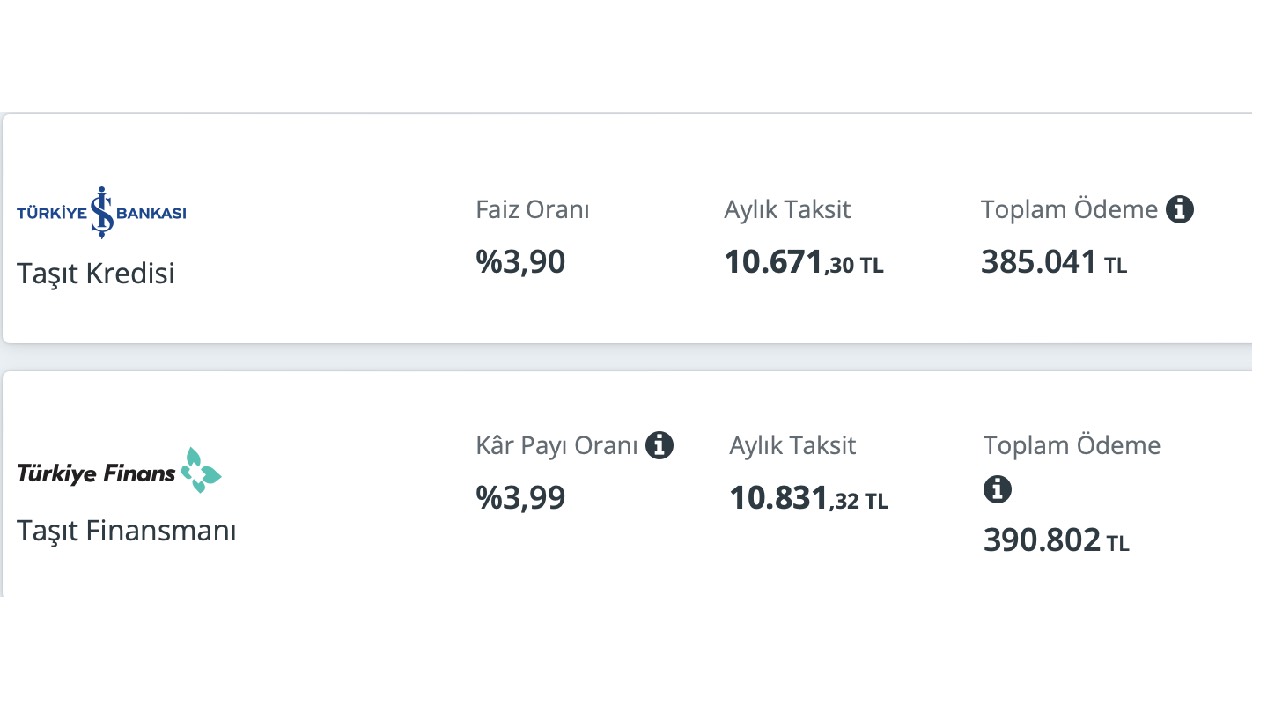The height and width of the screenshot is (720, 1280).
Task: Click the Taşıt Finansmanı product name
Action: click(127, 531)
